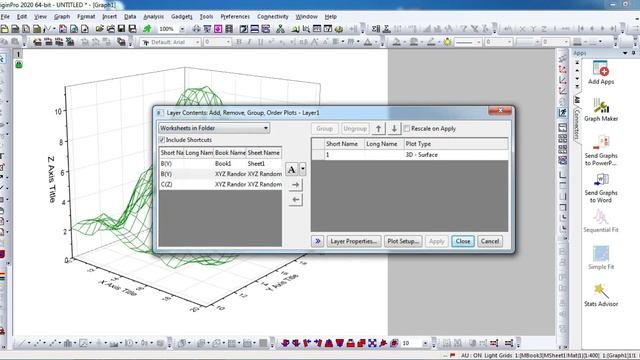The width and height of the screenshot is (640, 360).
Task: Open the Connectivity menu
Action: click(x=273, y=17)
